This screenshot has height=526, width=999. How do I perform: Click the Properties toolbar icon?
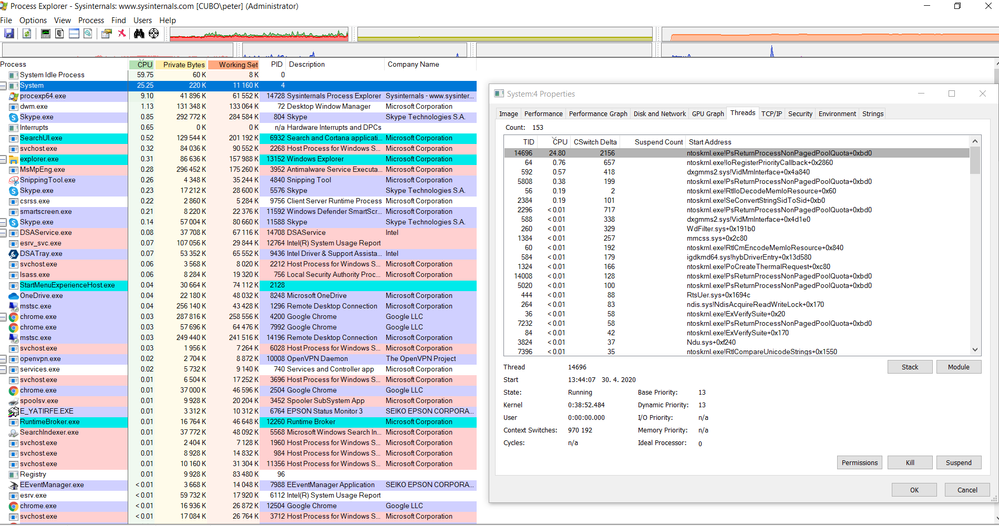pos(106,33)
